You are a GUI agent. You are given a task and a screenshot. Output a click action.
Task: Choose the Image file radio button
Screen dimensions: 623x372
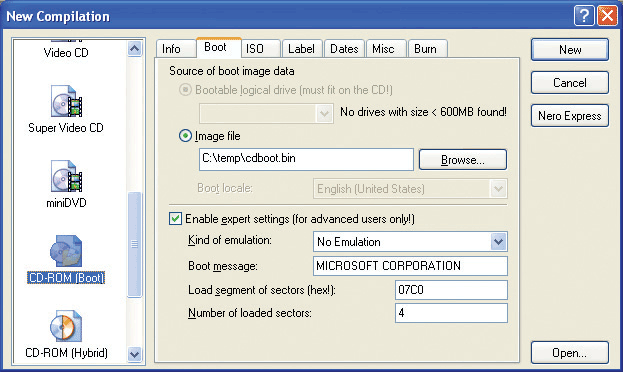(x=185, y=136)
